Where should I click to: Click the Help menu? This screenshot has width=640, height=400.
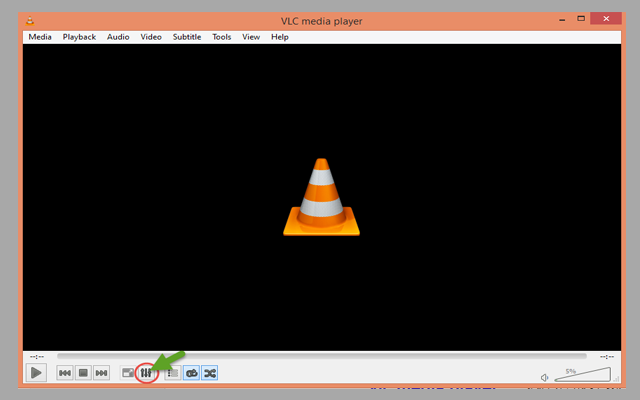coord(279,37)
